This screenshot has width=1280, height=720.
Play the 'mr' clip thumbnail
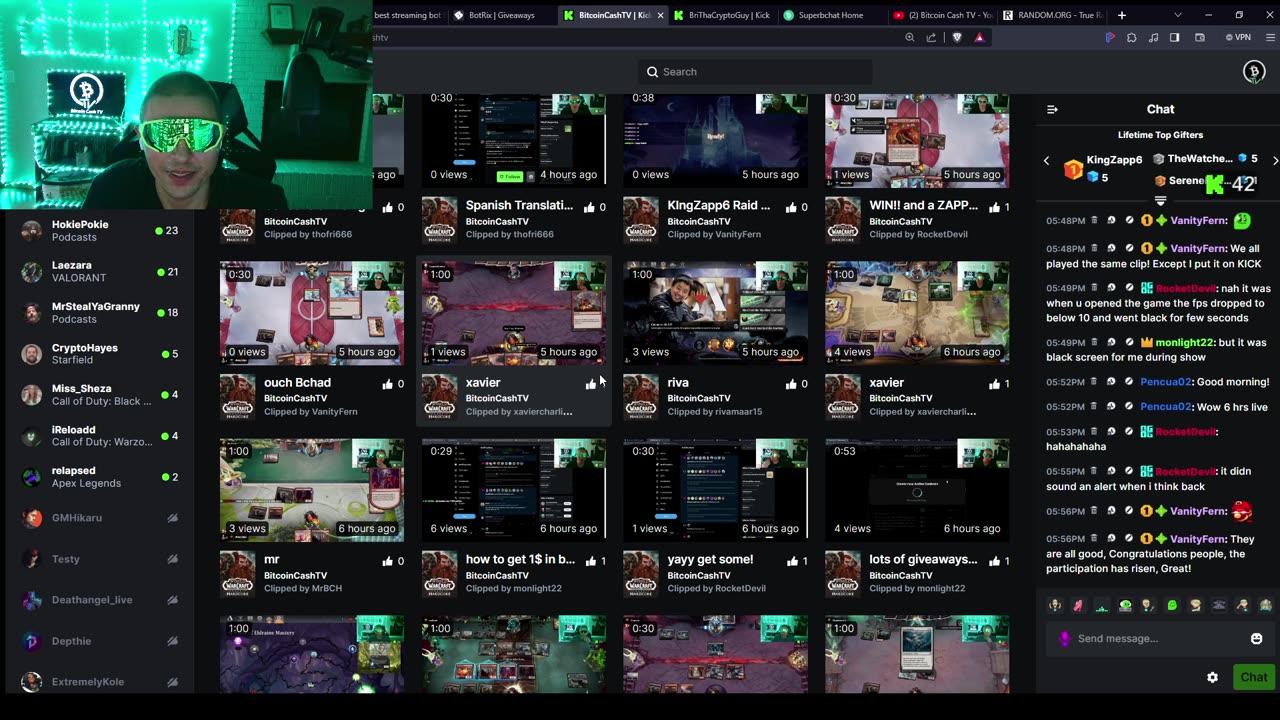(312, 490)
